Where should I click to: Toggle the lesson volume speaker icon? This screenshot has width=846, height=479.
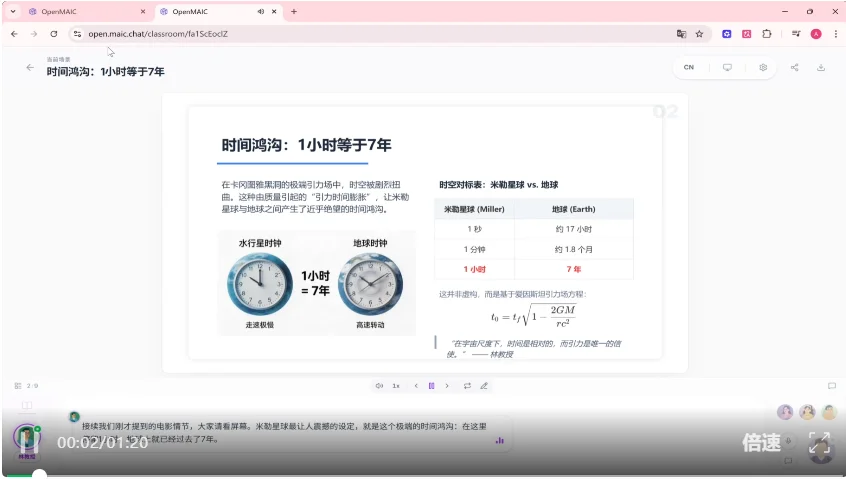[x=379, y=386]
